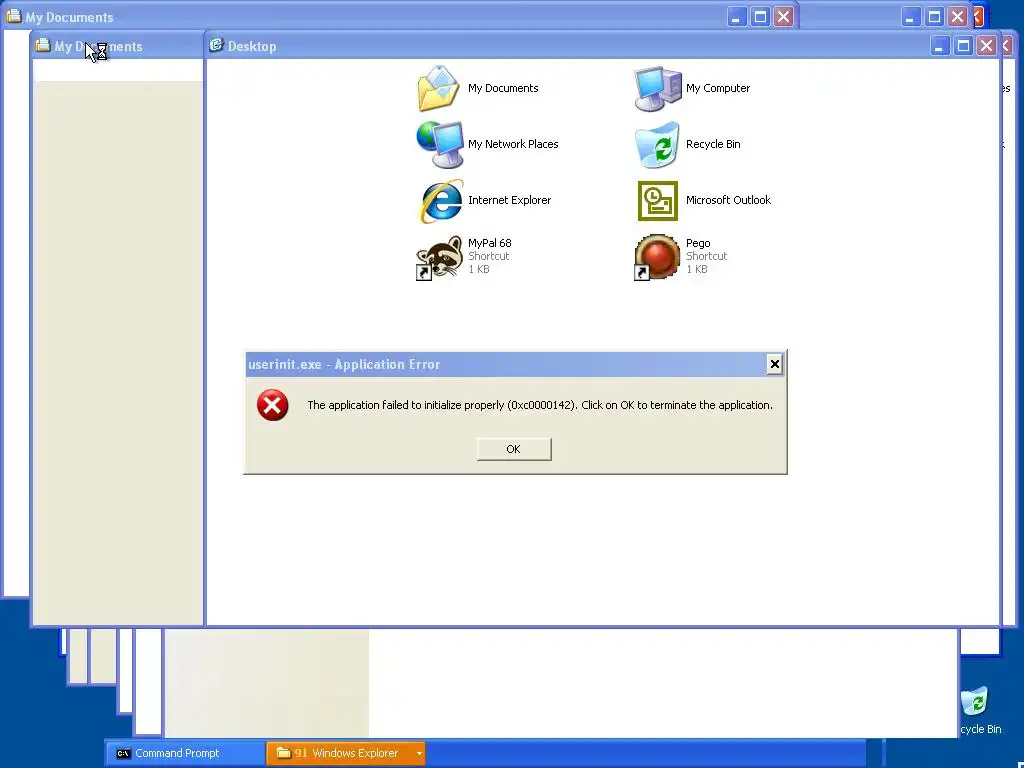Select the My Network Places icon

pos(439,144)
